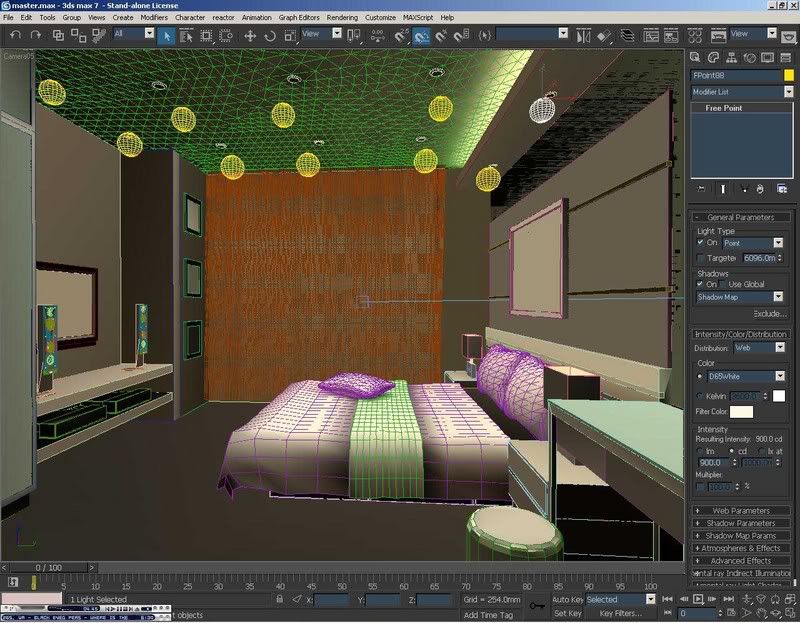Image resolution: width=800 pixels, height=623 pixels.
Task: Enable the Targeted checkbox
Action: tap(701, 258)
